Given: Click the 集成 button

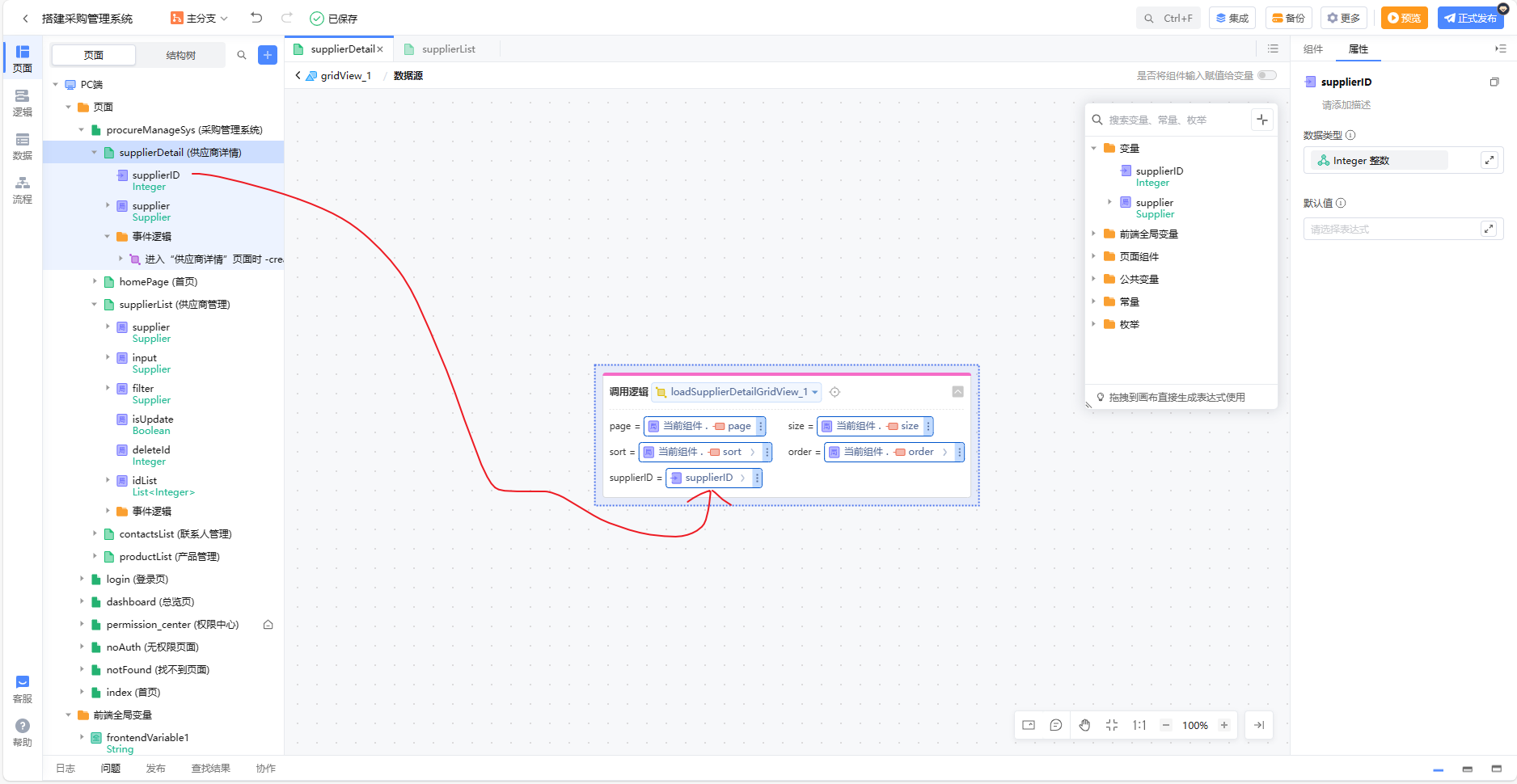Looking at the screenshot, I should click(1232, 18).
